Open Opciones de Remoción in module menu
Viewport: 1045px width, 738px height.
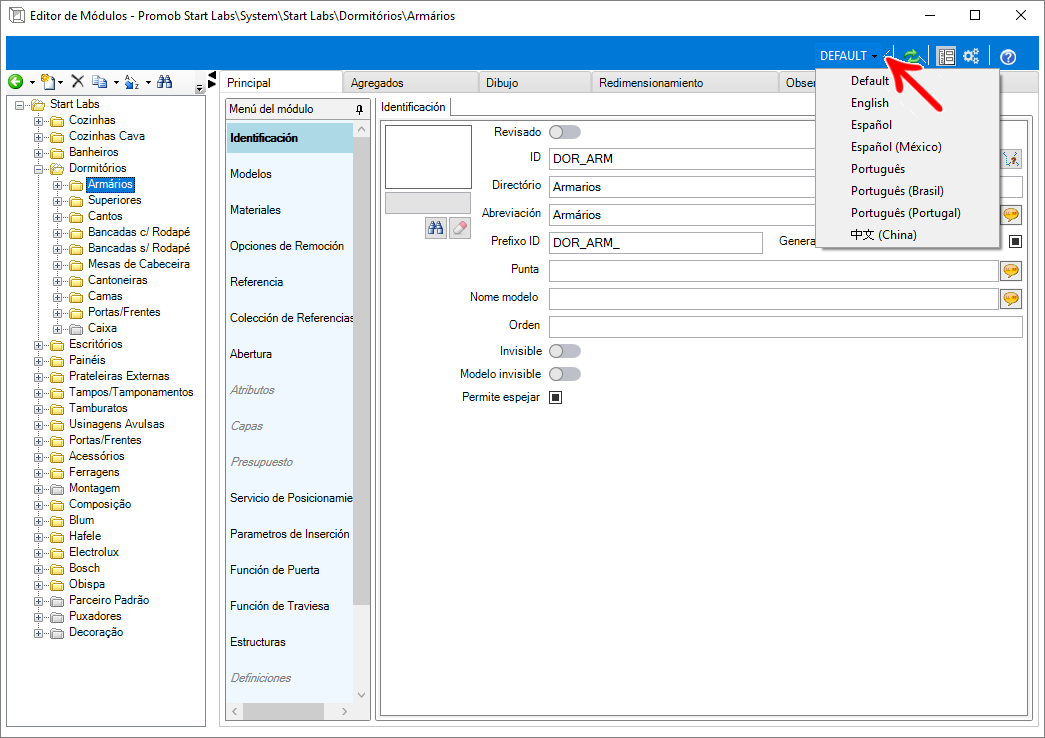tap(289, 246)
